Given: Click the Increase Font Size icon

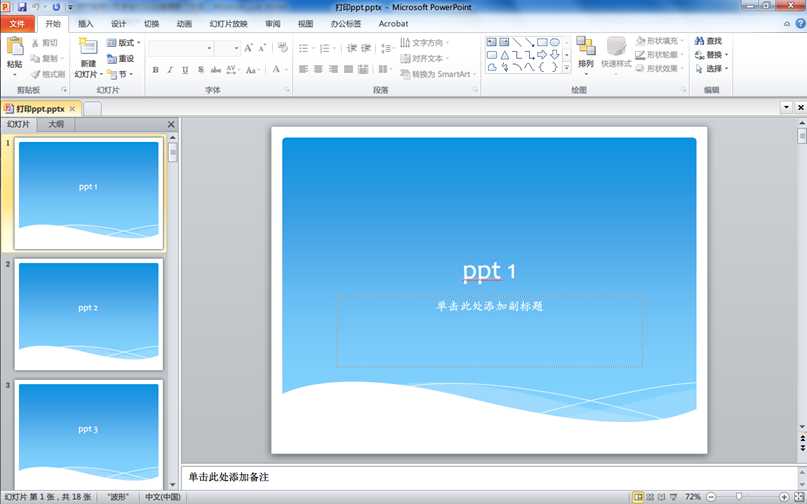Looking at the screenshot, I should point(249,48).
